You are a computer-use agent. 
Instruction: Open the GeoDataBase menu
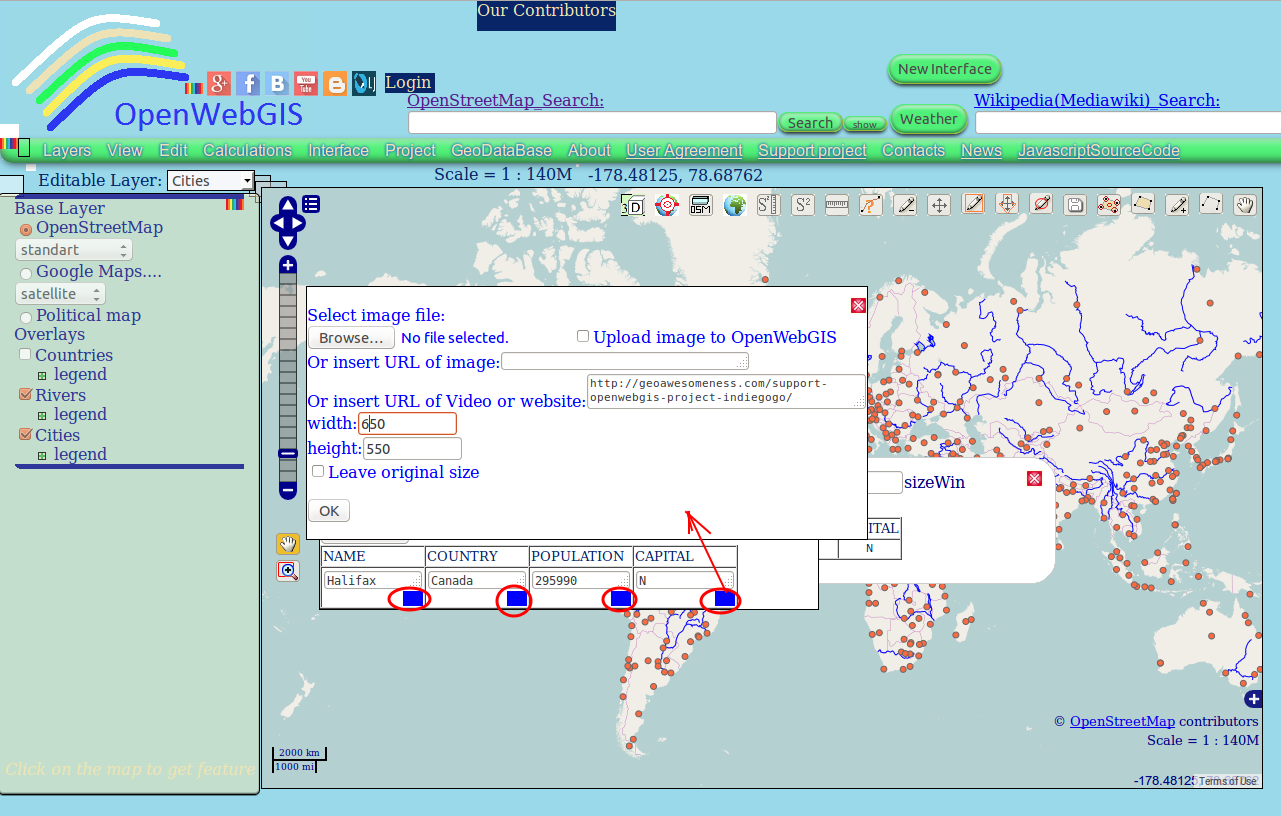(x=501, y=151)
